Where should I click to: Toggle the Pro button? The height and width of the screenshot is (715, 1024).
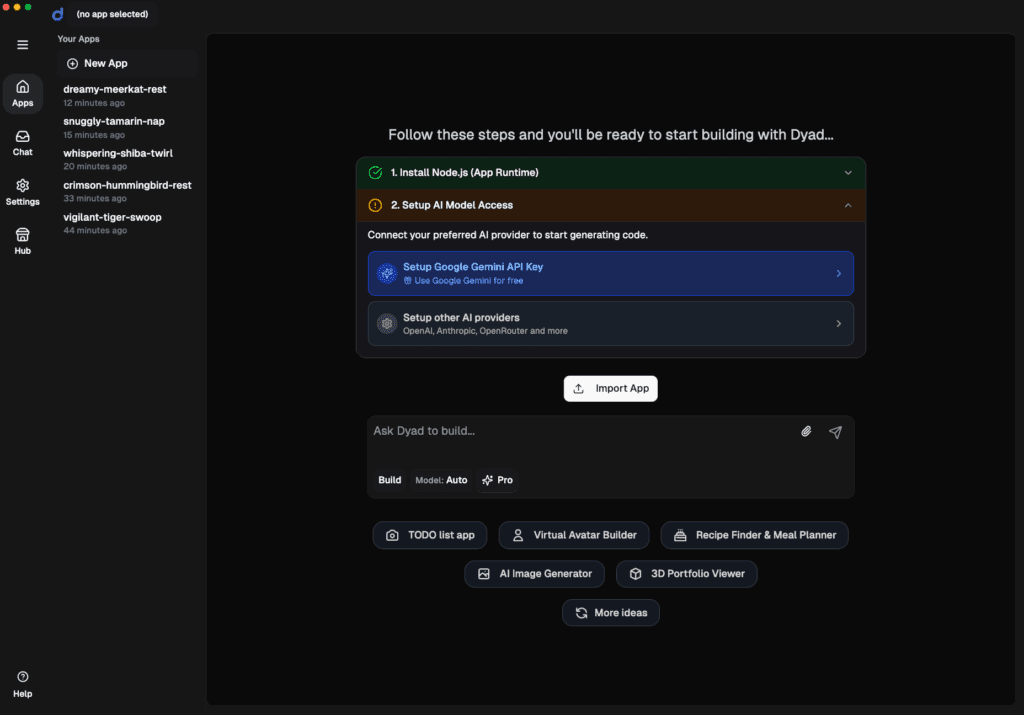coord(498,480)
